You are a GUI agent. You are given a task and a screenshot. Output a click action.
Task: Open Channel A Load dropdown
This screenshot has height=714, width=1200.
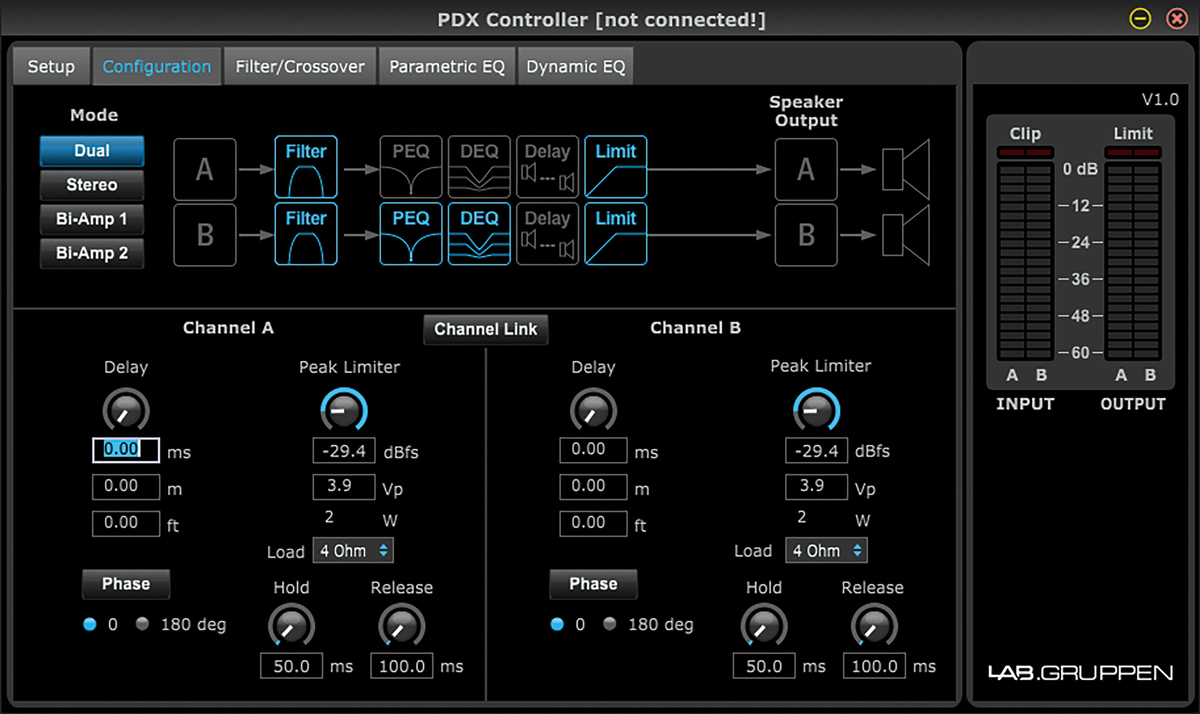[x=354, y=550]
